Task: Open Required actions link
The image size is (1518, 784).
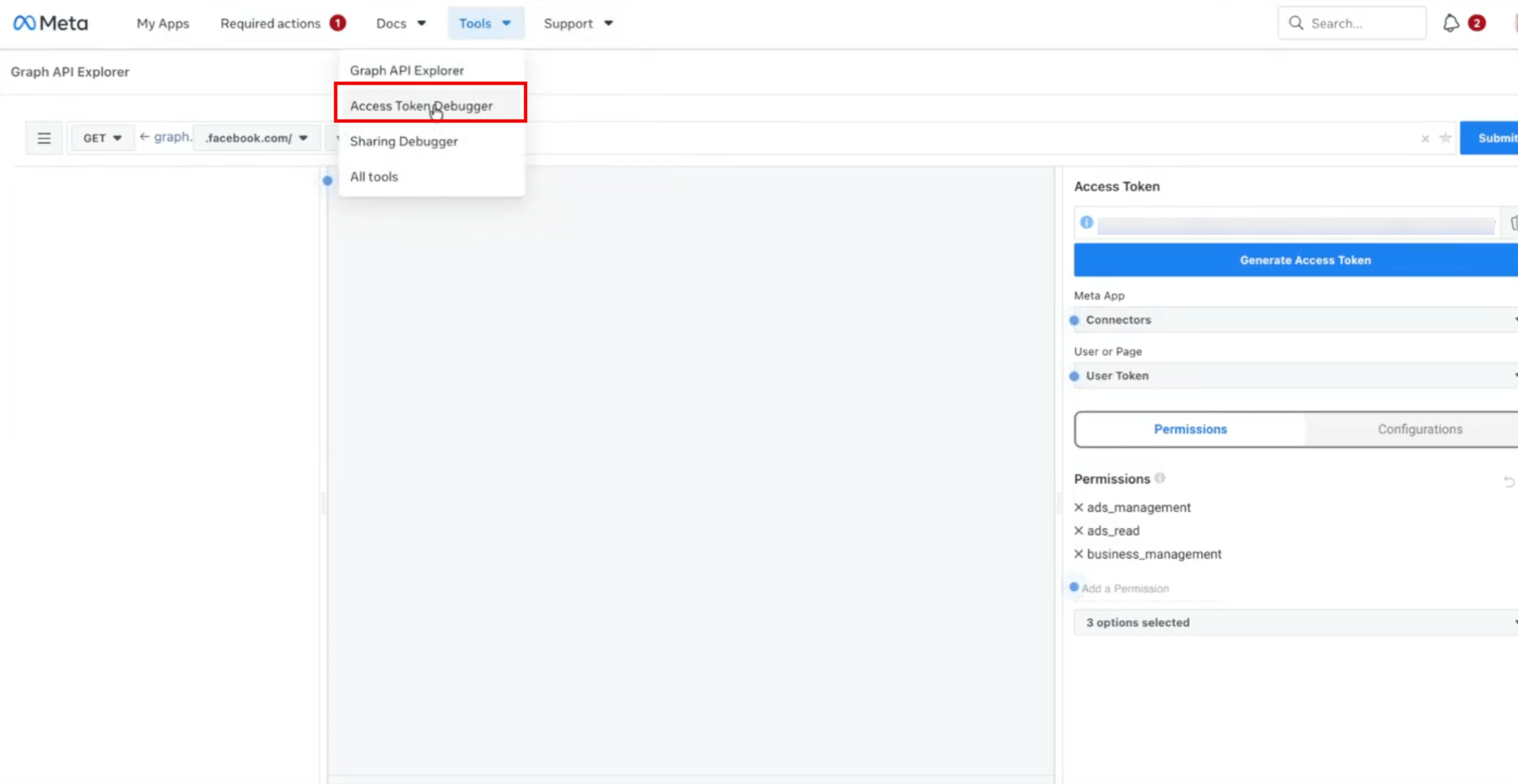Action: (x=270, y=23)
